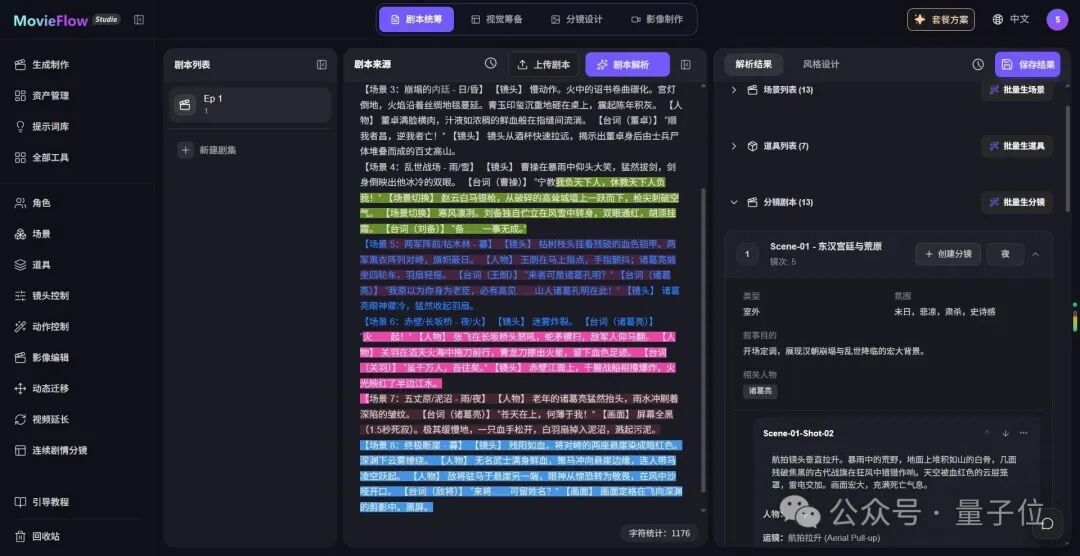Open 镜头控制 tool
Viewport: 1080px width, 556px height.
click(42, 296)
